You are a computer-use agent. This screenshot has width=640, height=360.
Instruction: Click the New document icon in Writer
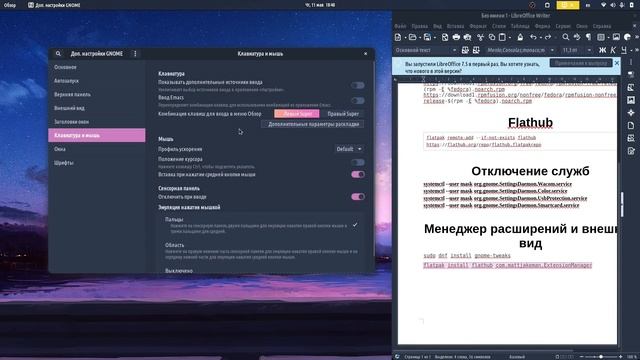pyautogui.click(x=398, y=38)
